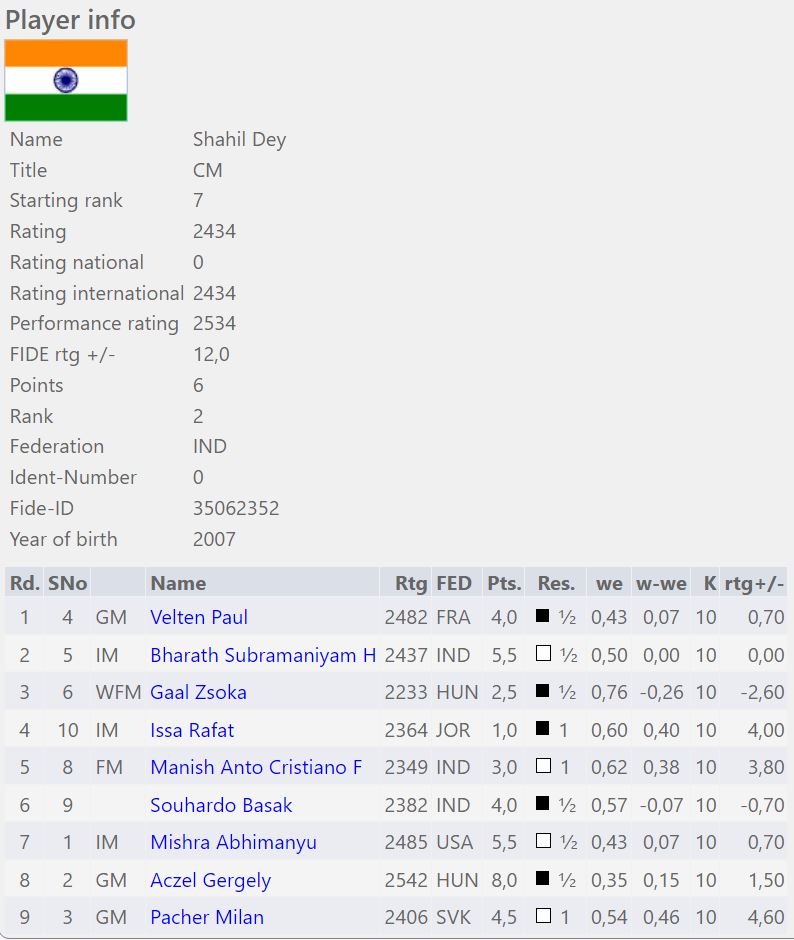Open Velten Paul player link
Image resolution: width=794 pixels, height=940 pixels.
[199, 617]
